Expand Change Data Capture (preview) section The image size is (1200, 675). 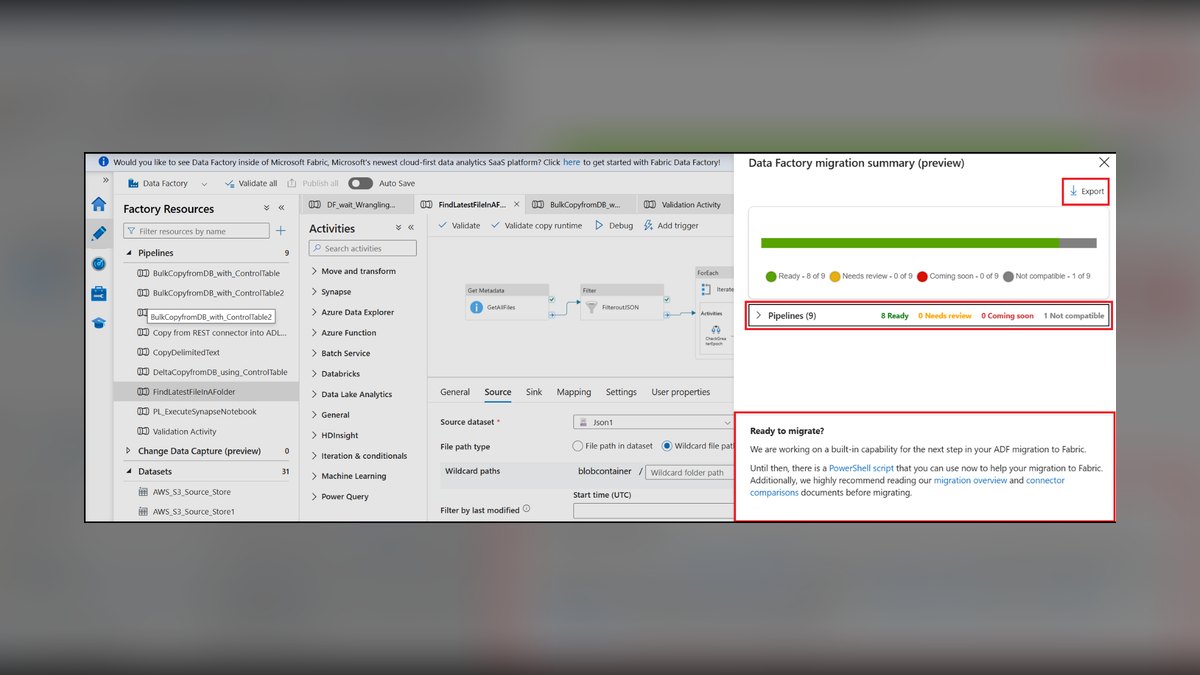coord(129,451)
